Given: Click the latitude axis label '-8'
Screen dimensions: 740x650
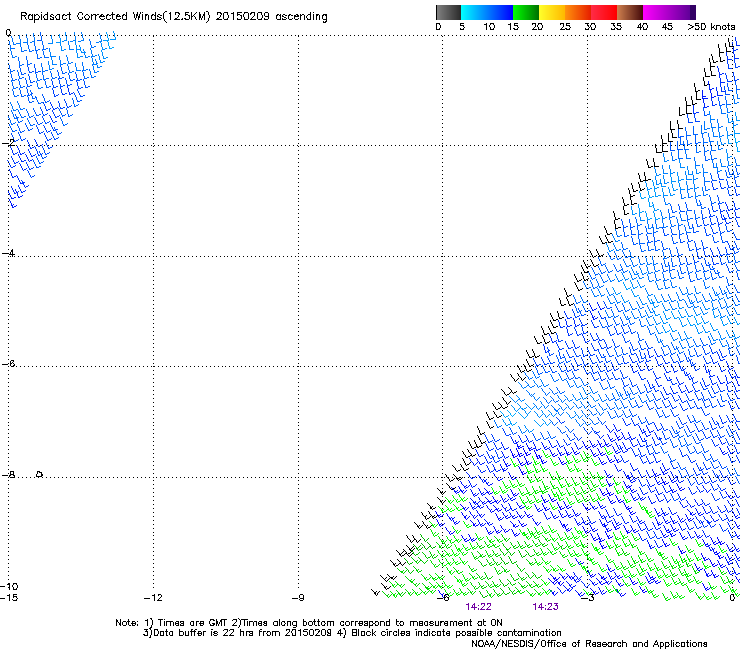Looking at the screenshot, I should point(8,475).
